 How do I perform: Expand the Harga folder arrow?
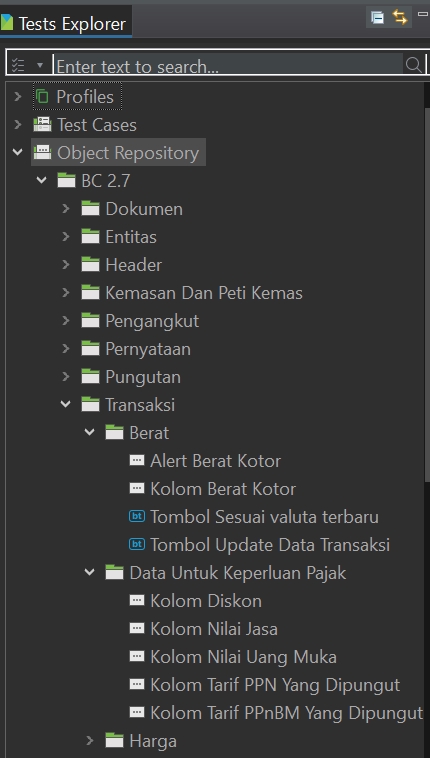(90, 741)
